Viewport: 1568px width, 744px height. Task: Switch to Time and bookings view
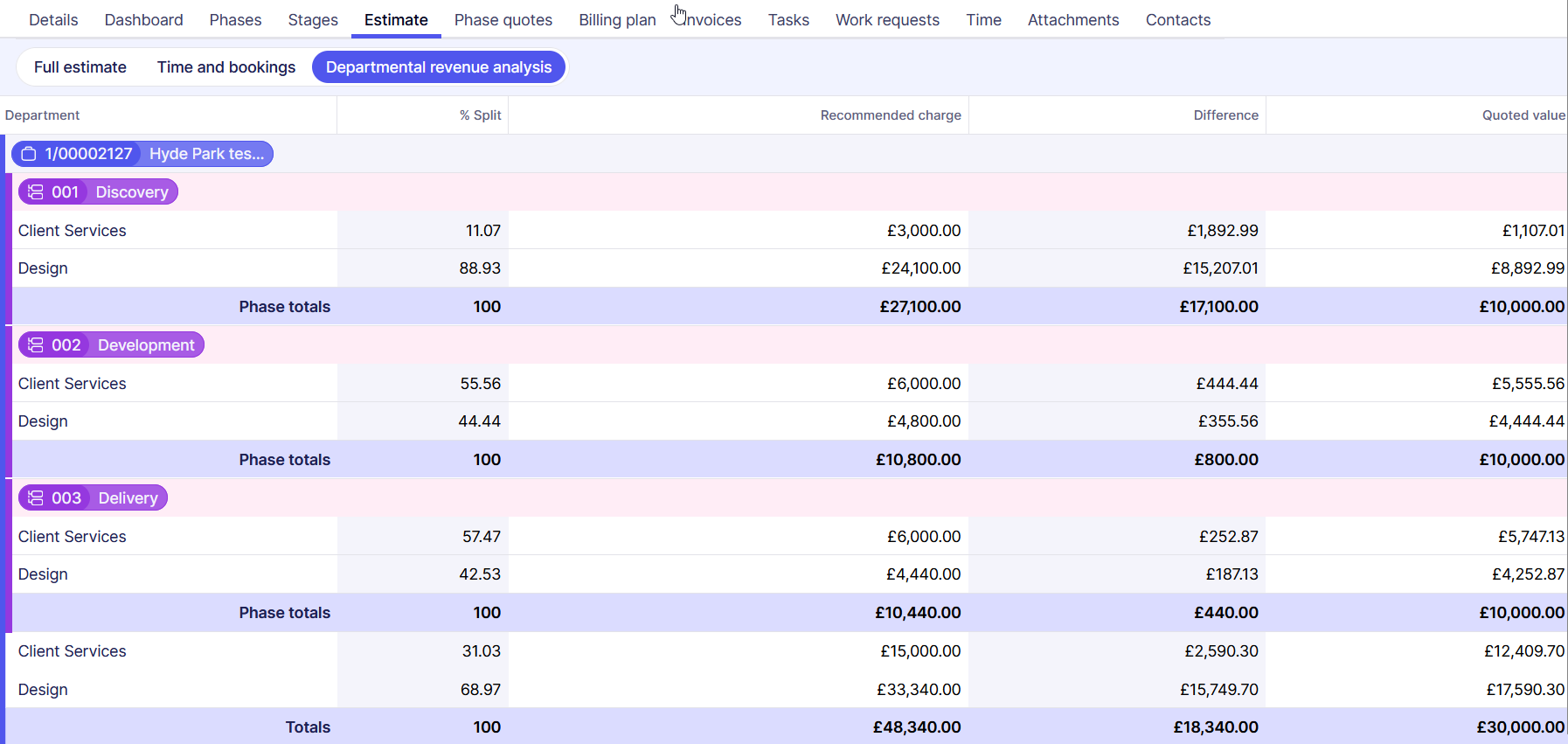226,67
